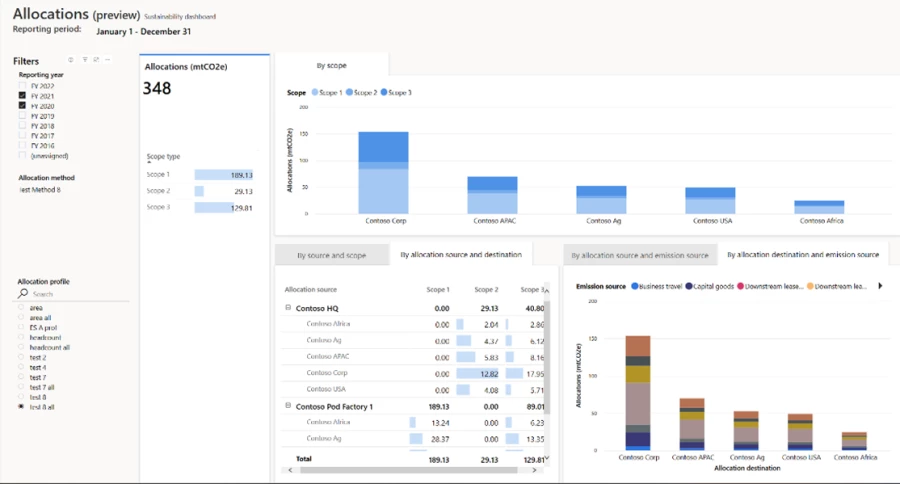Check the FY 2022 reporting year box
Screen dimensions: 900x484
coord(23,86)
